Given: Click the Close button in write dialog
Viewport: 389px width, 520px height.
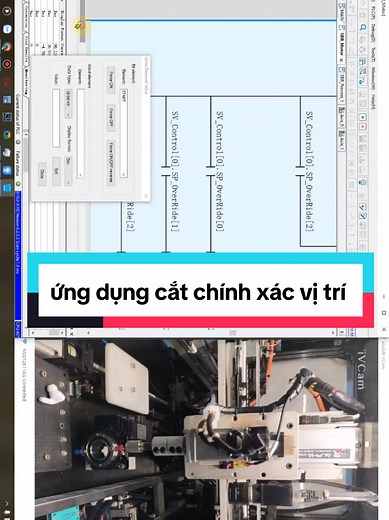Looking at the screenshot, I should click(42, 173).
